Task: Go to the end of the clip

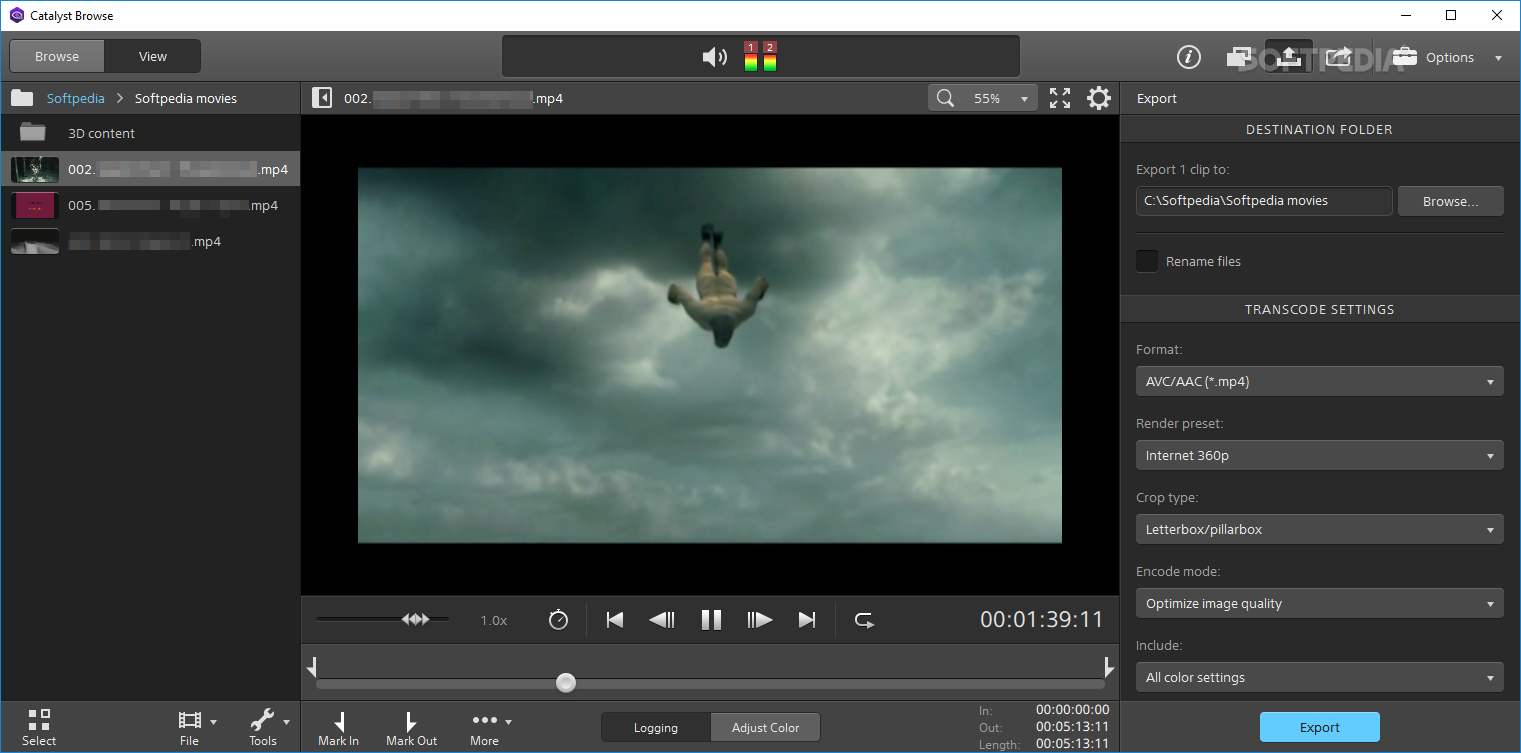Action: 807,620
